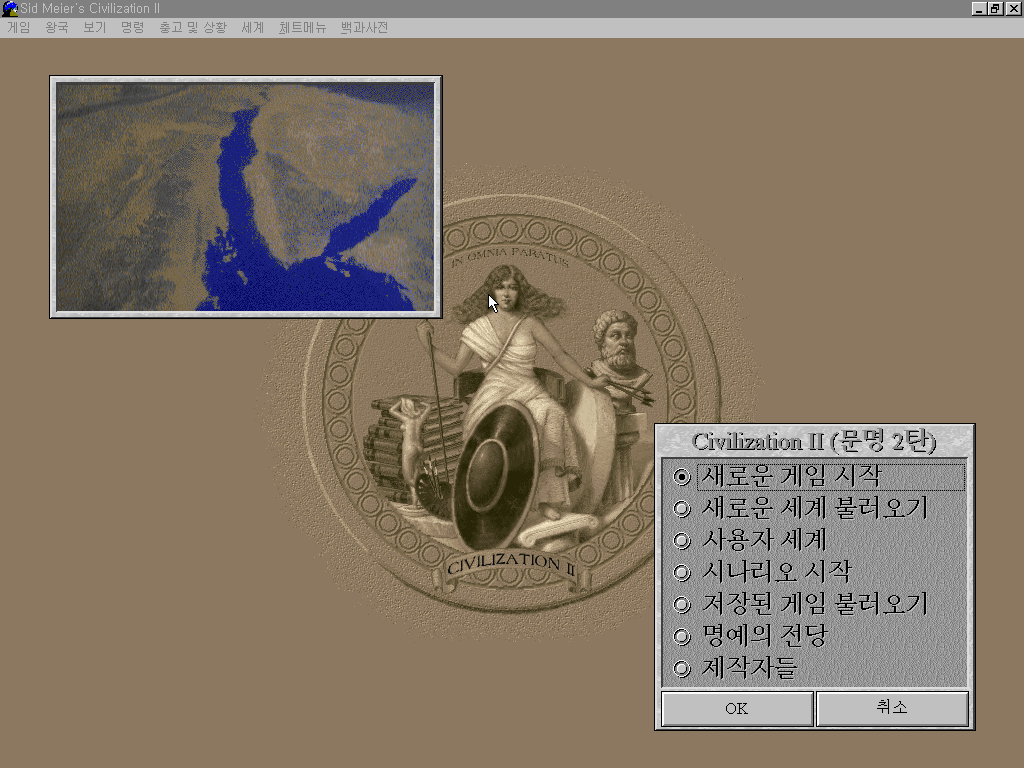Click the Civilization II (문명 2탄) dialog title
Viewport: 1024px width, 768px height.
click(814, 442)
